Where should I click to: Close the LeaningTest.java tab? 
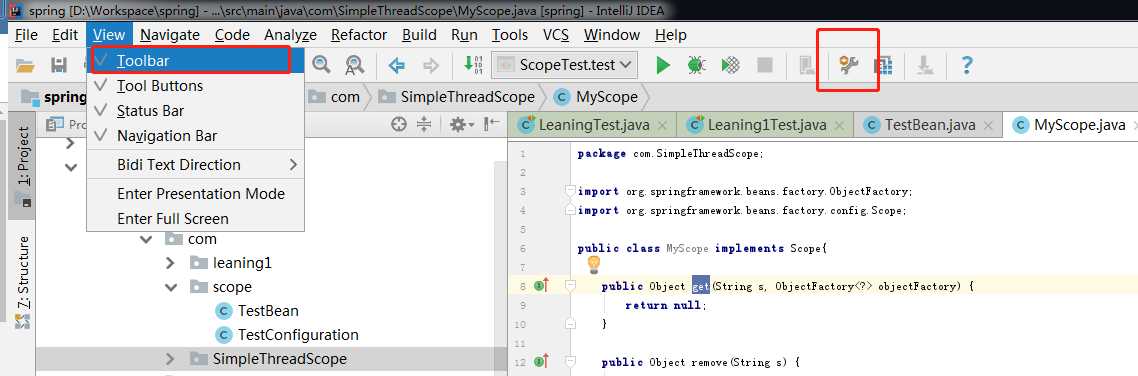(x=661, y=126)
